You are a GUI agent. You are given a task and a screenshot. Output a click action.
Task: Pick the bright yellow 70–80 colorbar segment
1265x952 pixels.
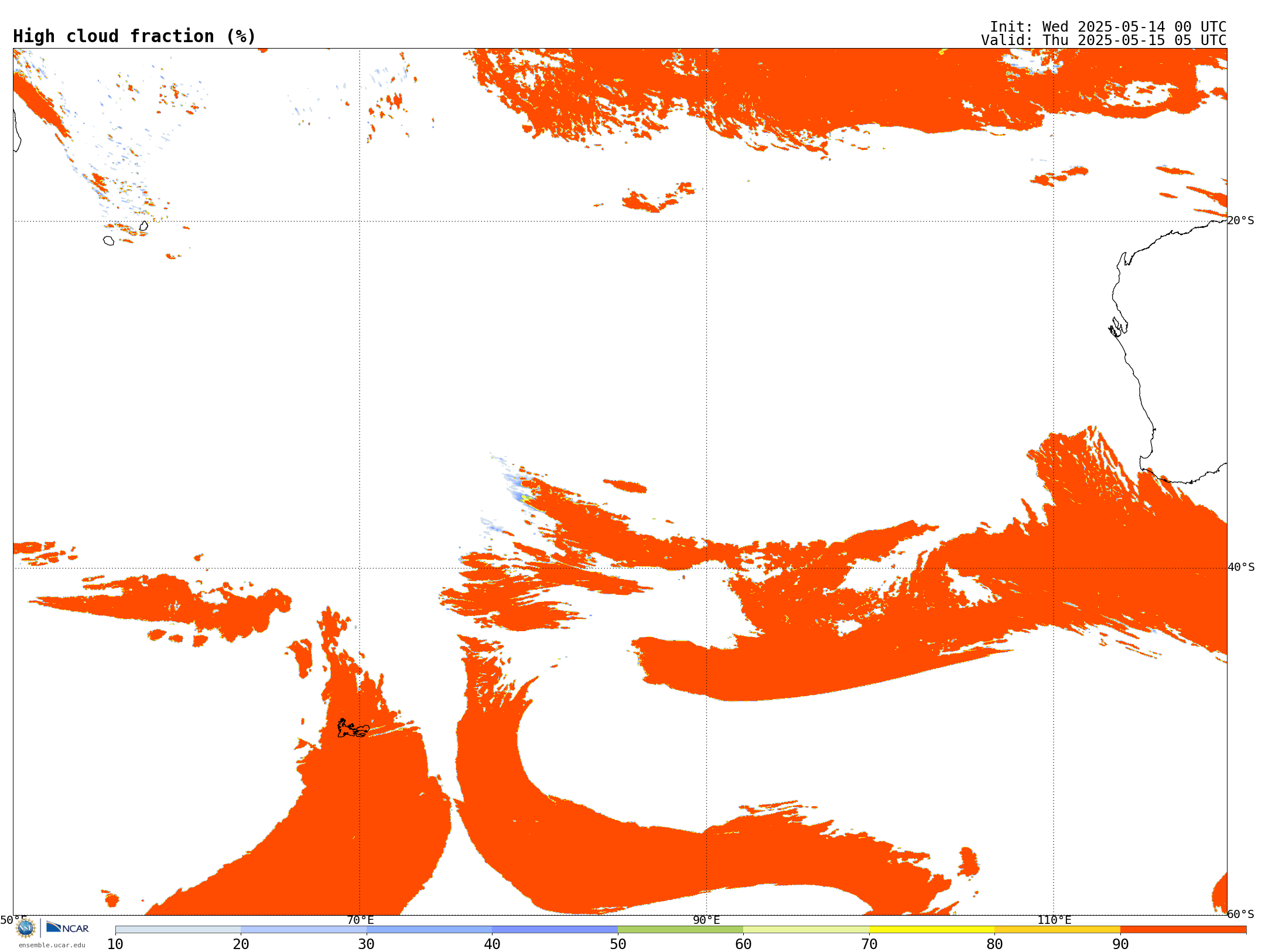[x=932, y=930]
